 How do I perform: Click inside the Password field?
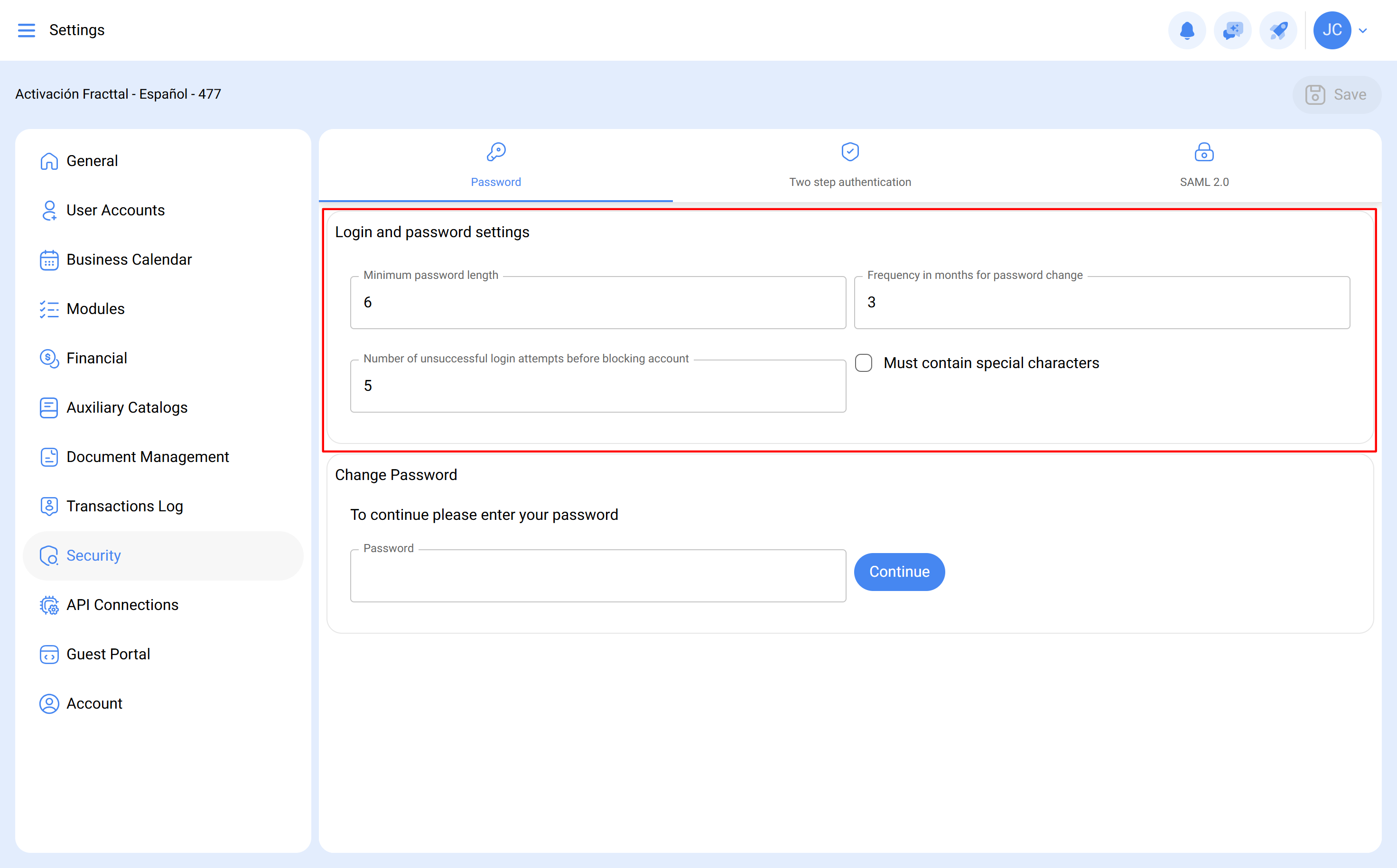click(597, 575)
